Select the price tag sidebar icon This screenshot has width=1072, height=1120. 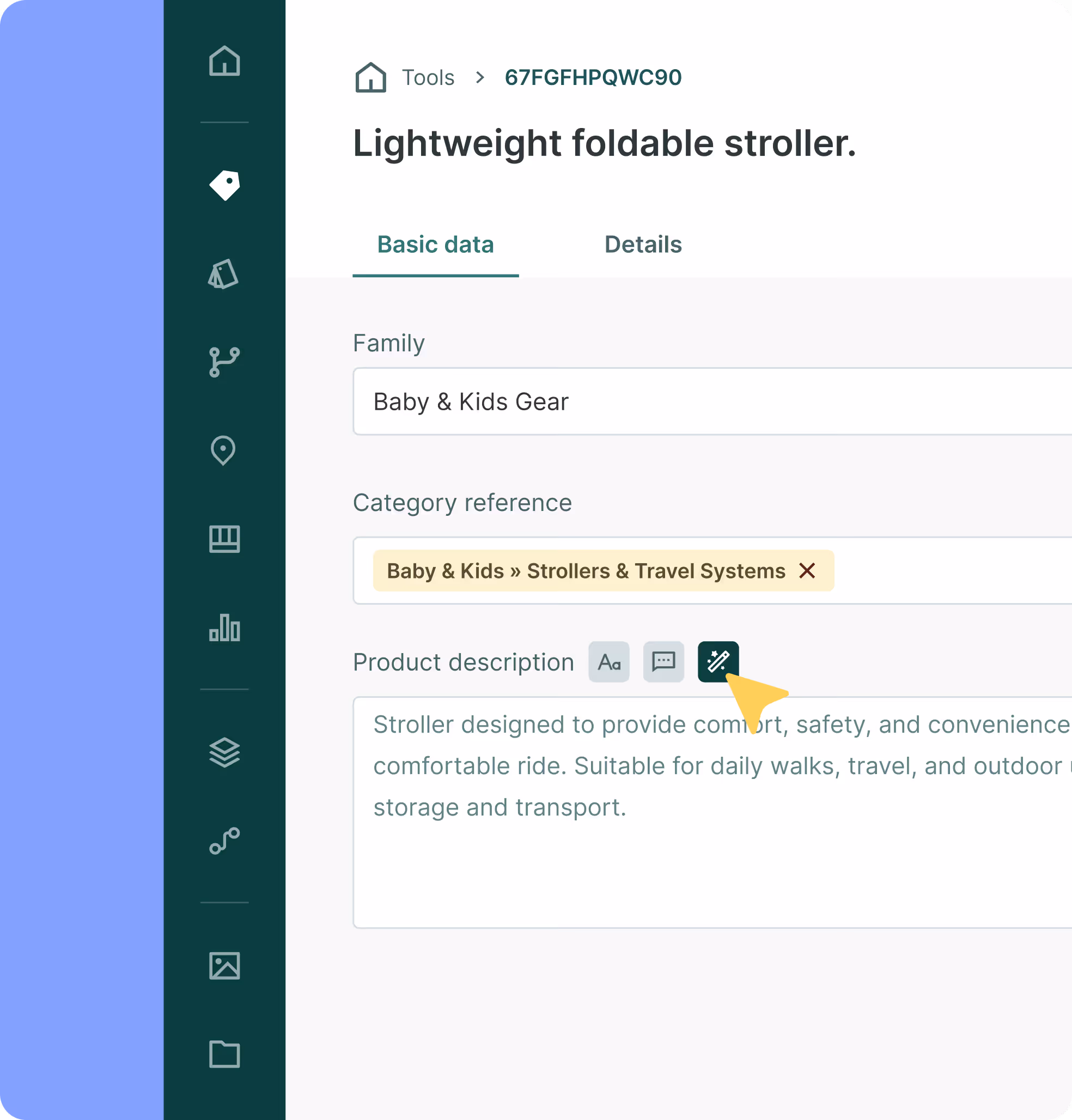224,185
